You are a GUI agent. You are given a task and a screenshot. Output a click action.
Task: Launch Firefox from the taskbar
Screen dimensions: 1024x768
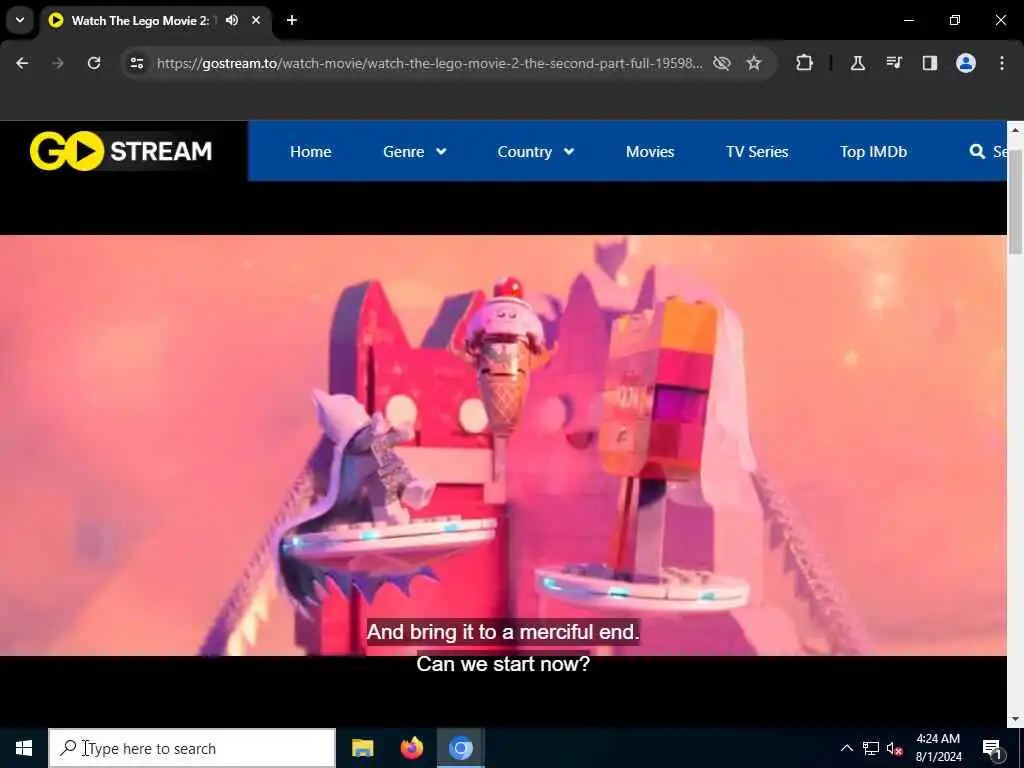coord(411,748)
